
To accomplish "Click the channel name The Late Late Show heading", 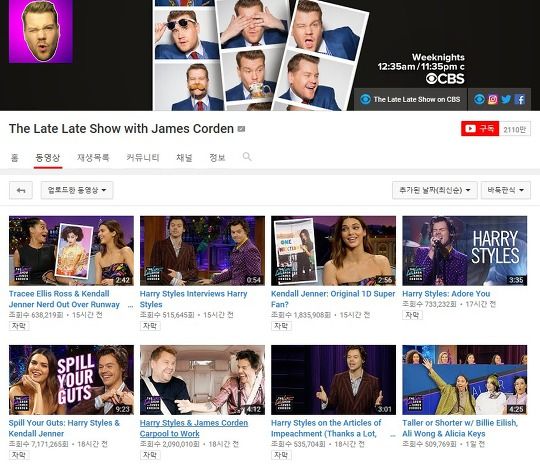I will pos(121,129).
